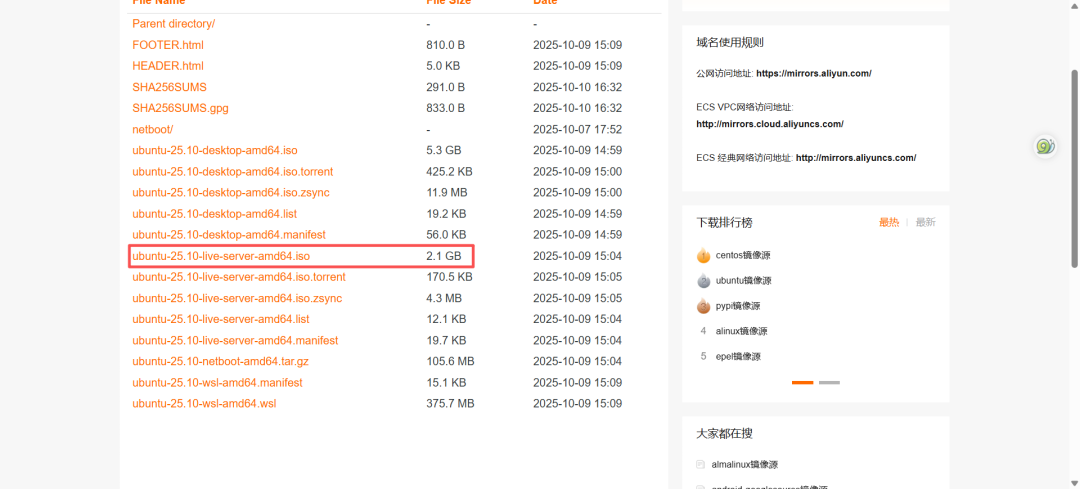1080x489 pixels.
Task: Open ubuntu镜像源 in ranking list
Action: 743,281
